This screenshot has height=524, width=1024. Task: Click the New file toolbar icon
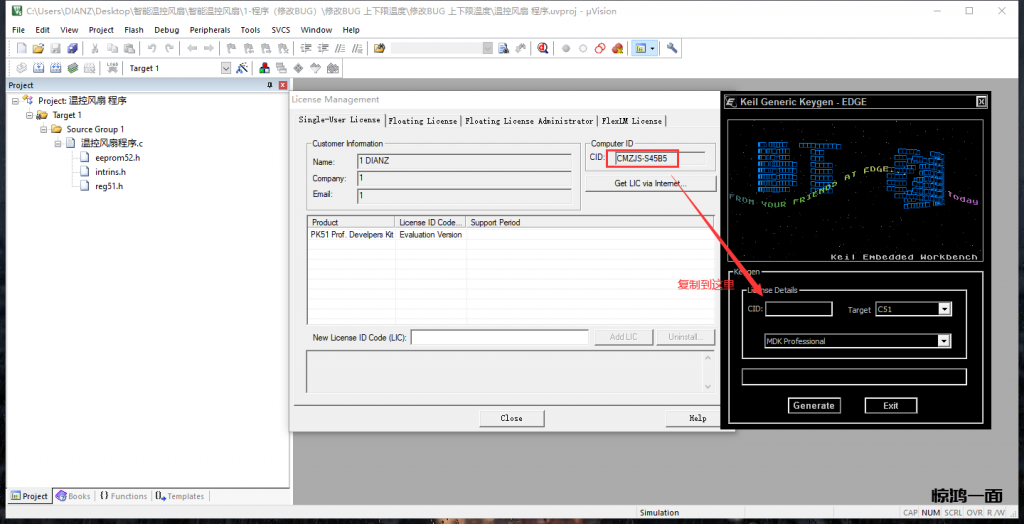[21, 48]
